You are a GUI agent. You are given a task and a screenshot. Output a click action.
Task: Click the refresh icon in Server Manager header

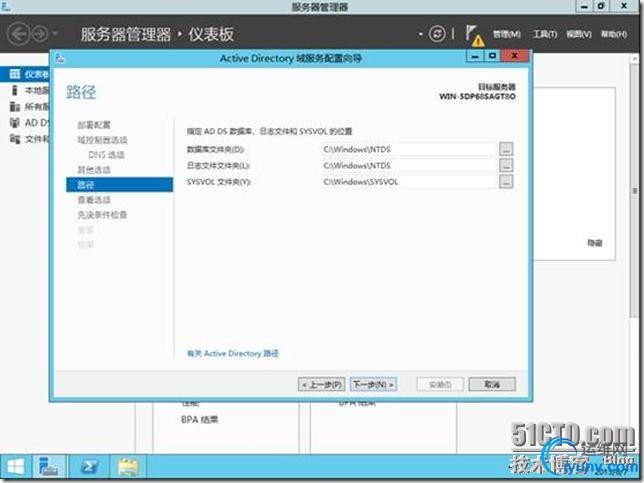pos(437,34)
